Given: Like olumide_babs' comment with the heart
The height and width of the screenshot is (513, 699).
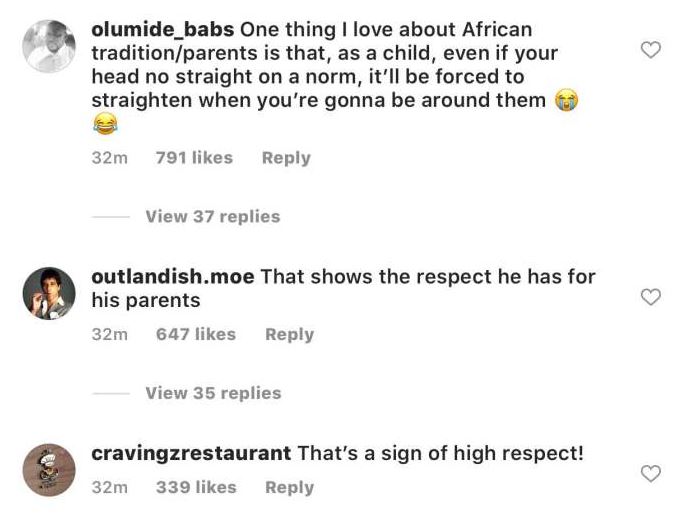Looking at the screenshot, I should coord(650,49).
